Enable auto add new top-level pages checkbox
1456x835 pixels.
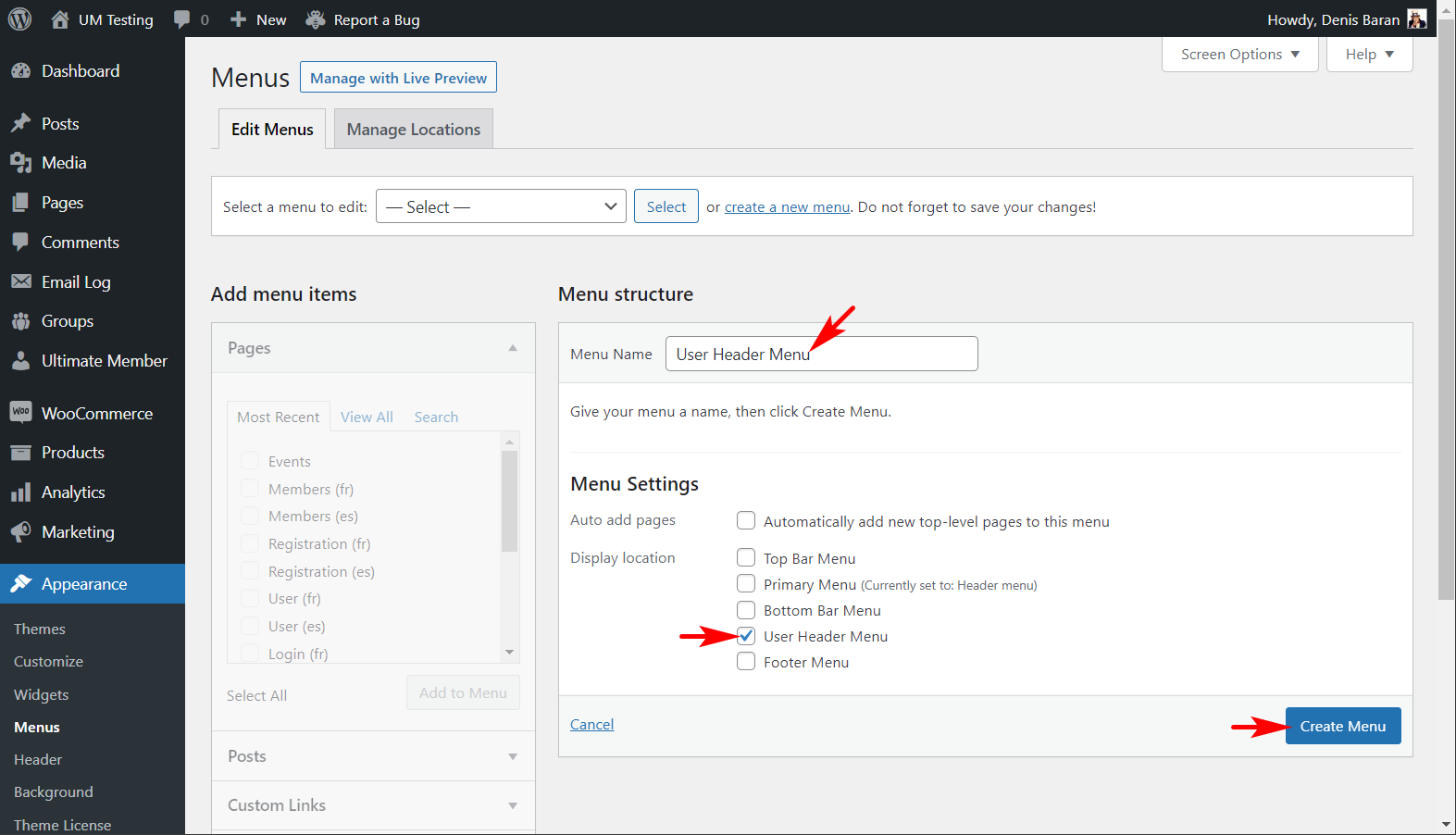pyautogui.click(x=746, y=520)
